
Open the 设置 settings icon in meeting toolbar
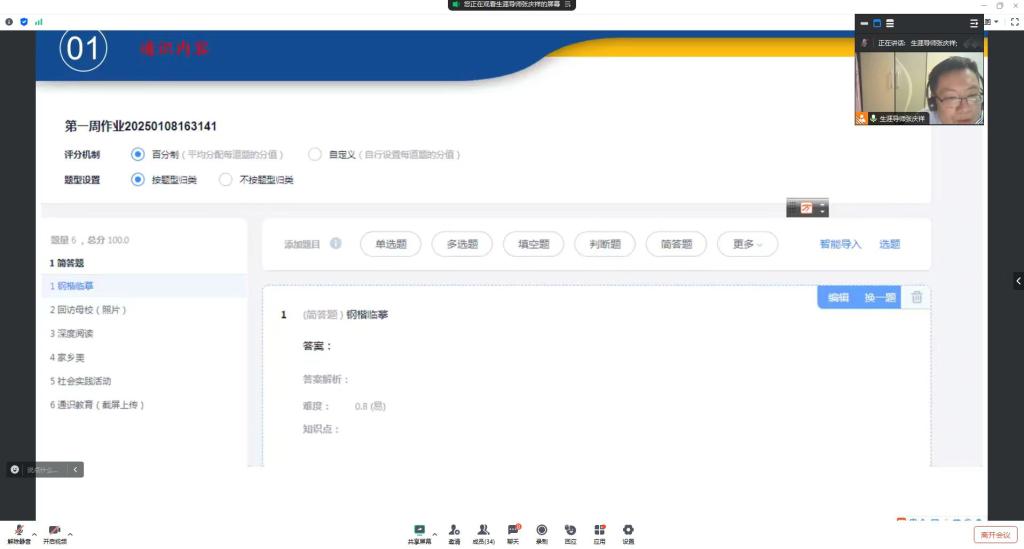tap(628, 530)
